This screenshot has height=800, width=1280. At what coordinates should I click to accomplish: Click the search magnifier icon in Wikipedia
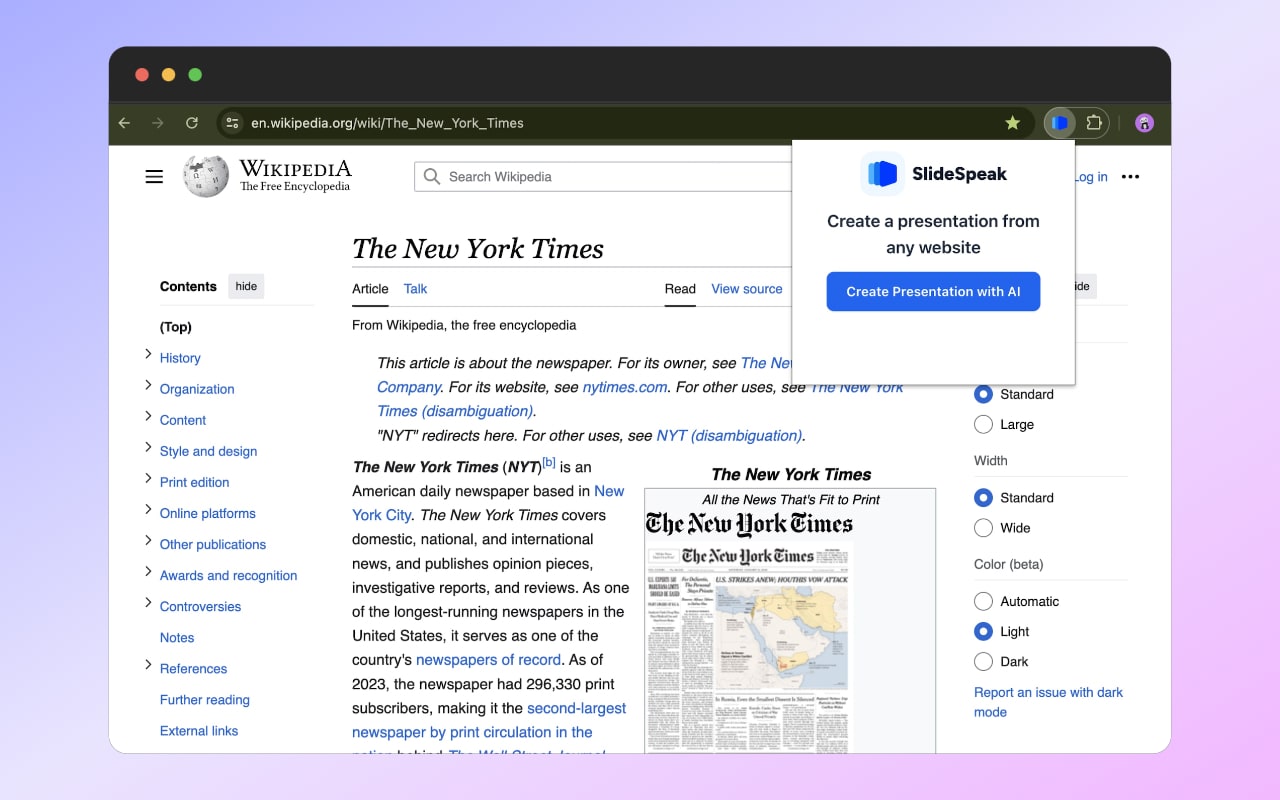(x=432, y=177)
